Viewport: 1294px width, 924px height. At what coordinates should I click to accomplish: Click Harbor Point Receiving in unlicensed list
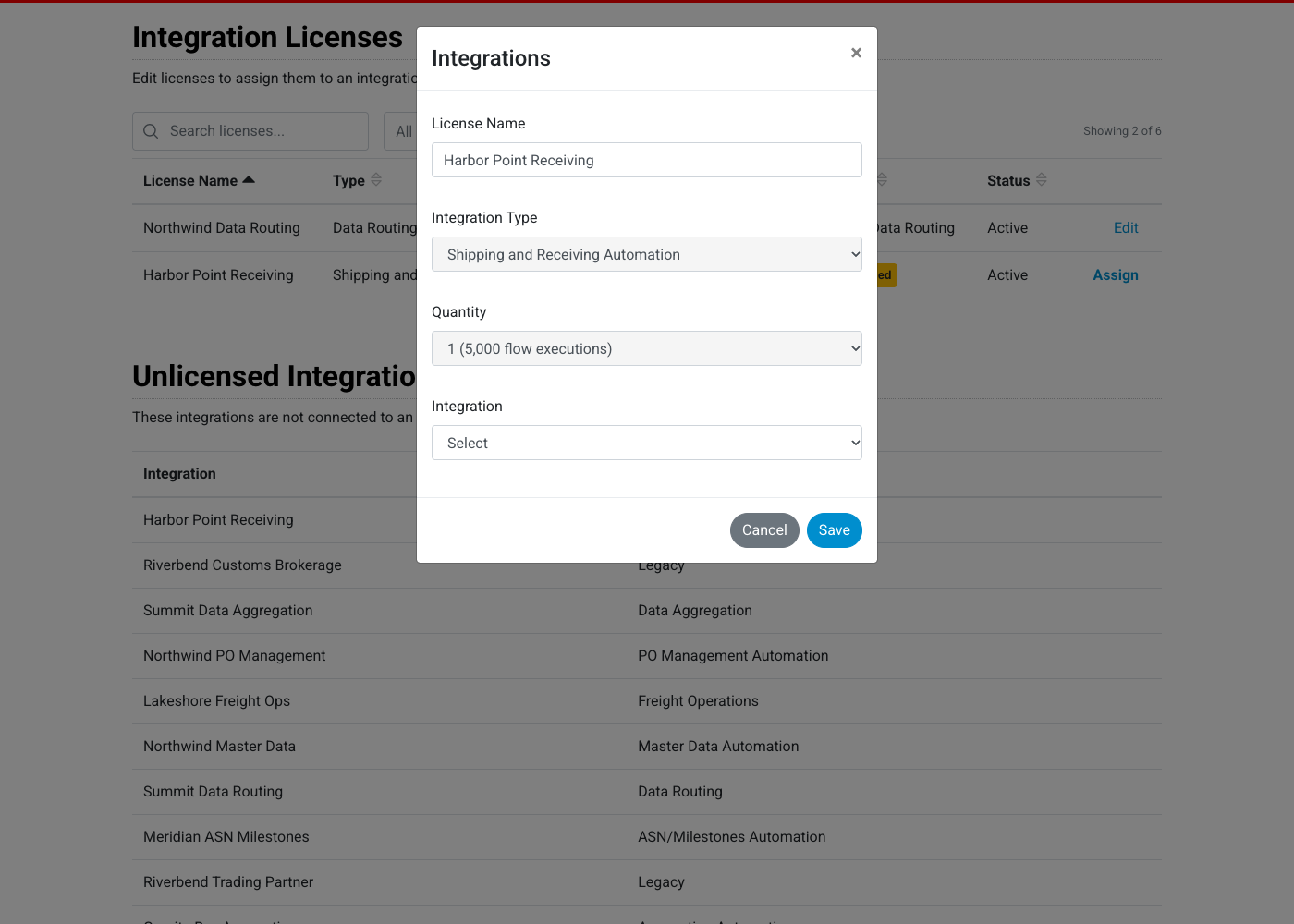click(x=218, y=520)
